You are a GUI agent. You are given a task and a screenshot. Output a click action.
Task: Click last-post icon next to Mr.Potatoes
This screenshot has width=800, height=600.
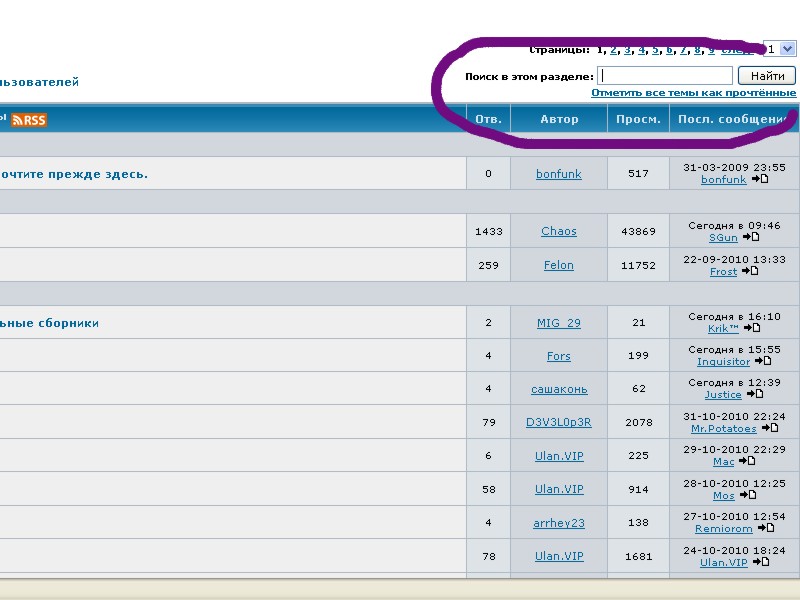coord(770,429)
